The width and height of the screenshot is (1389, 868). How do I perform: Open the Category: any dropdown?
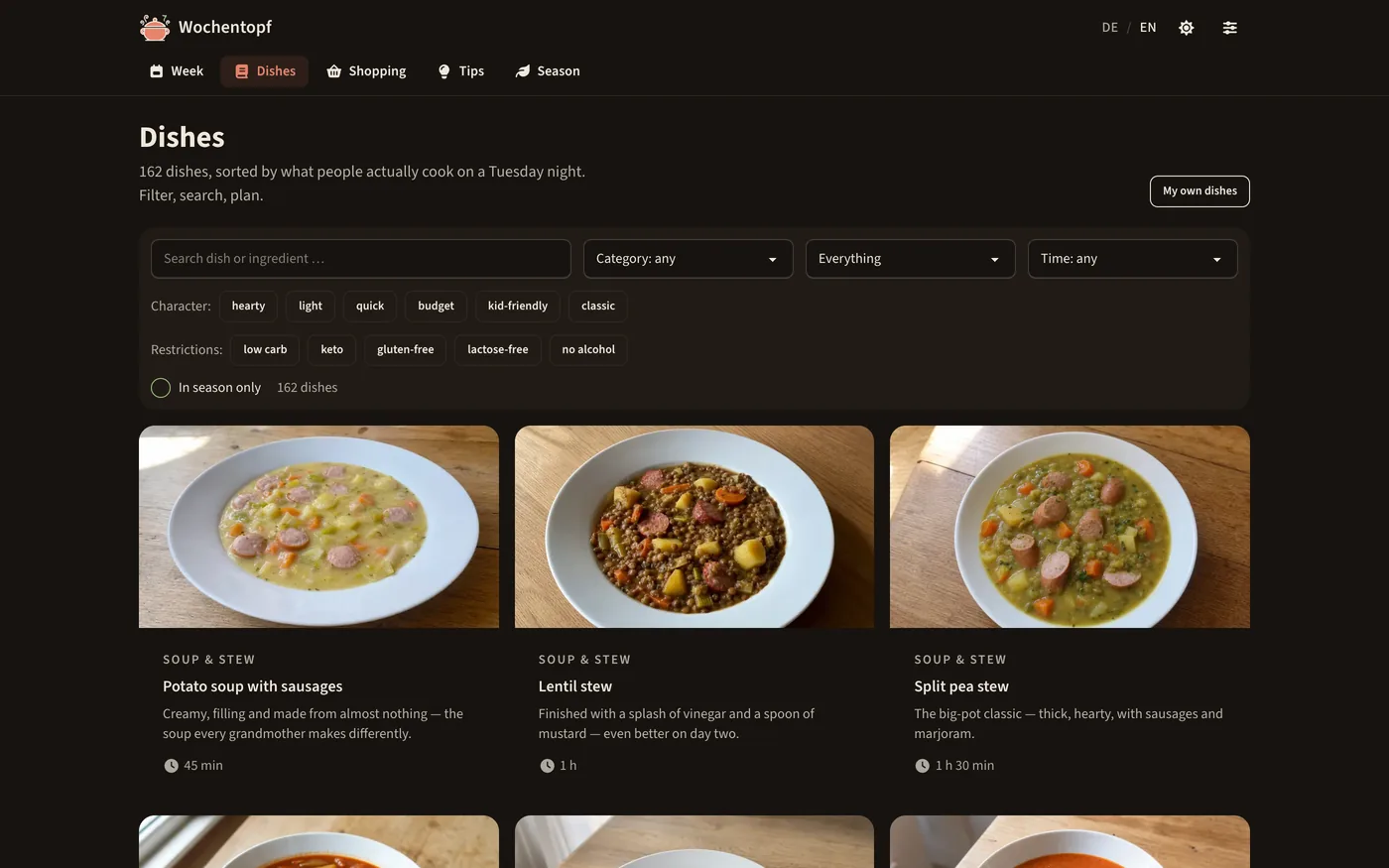coord(689,259)
